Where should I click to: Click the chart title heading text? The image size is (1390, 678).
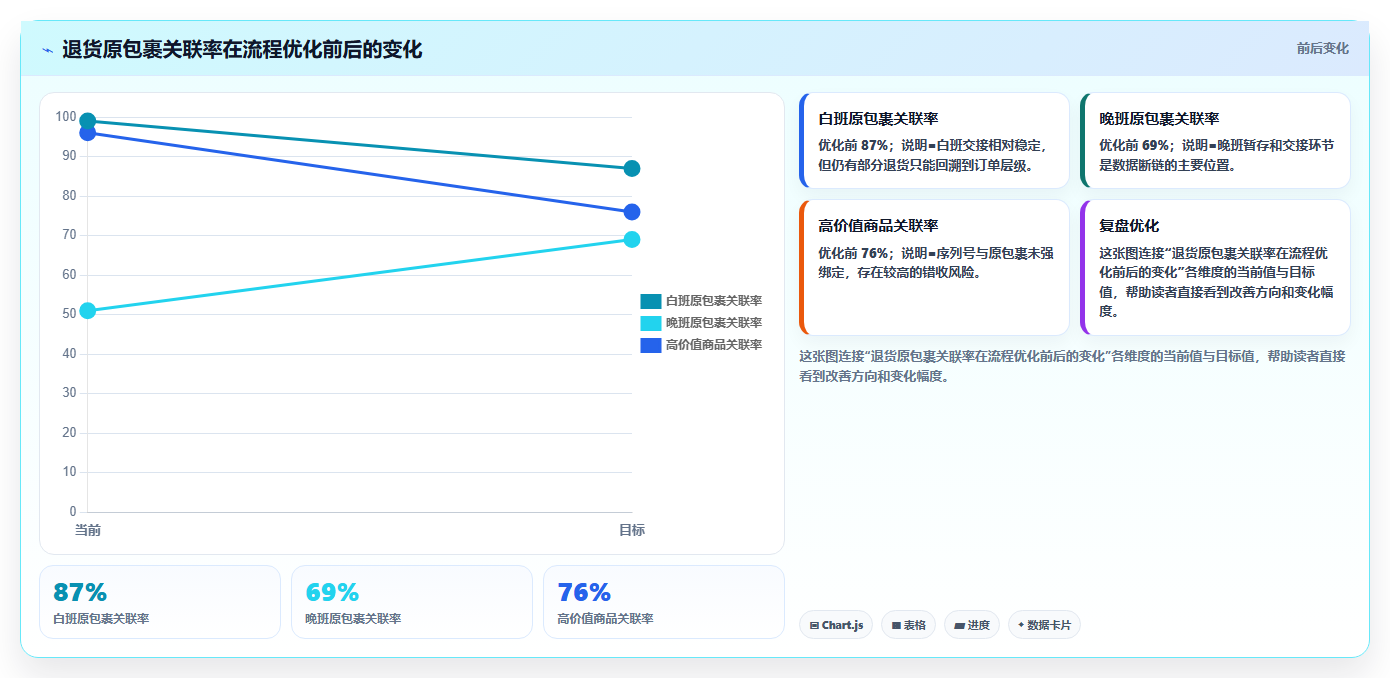[242, 50]
